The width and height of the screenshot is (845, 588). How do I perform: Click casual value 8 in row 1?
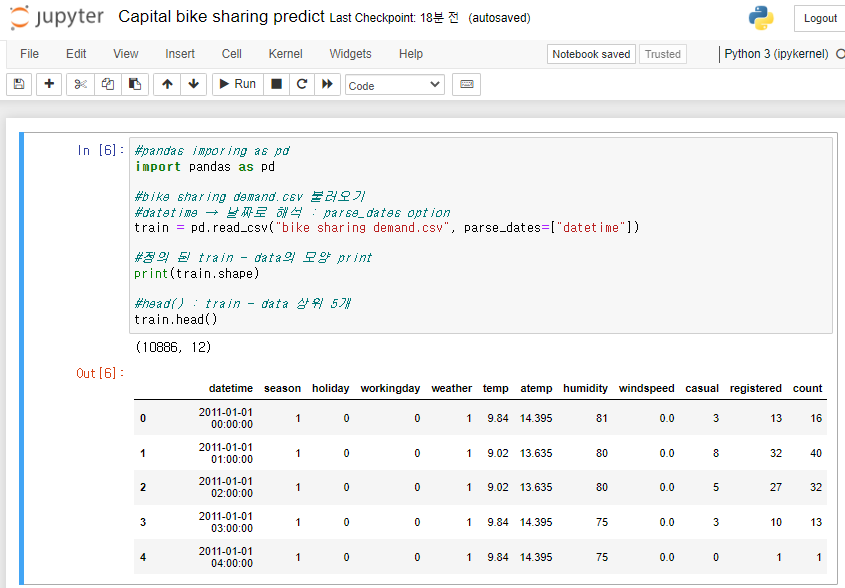tap(716, 453)
